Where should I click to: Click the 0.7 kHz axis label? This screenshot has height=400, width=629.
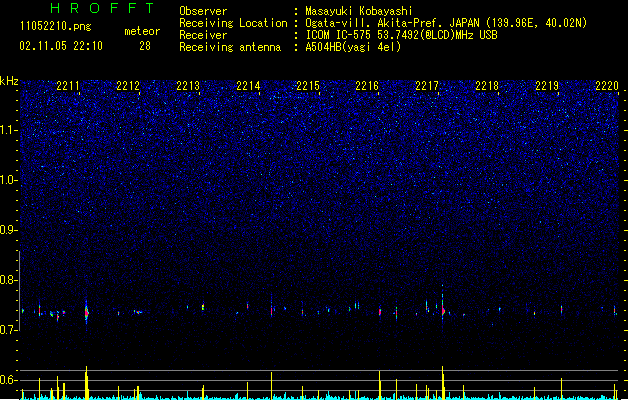click(x=8, y=330)
